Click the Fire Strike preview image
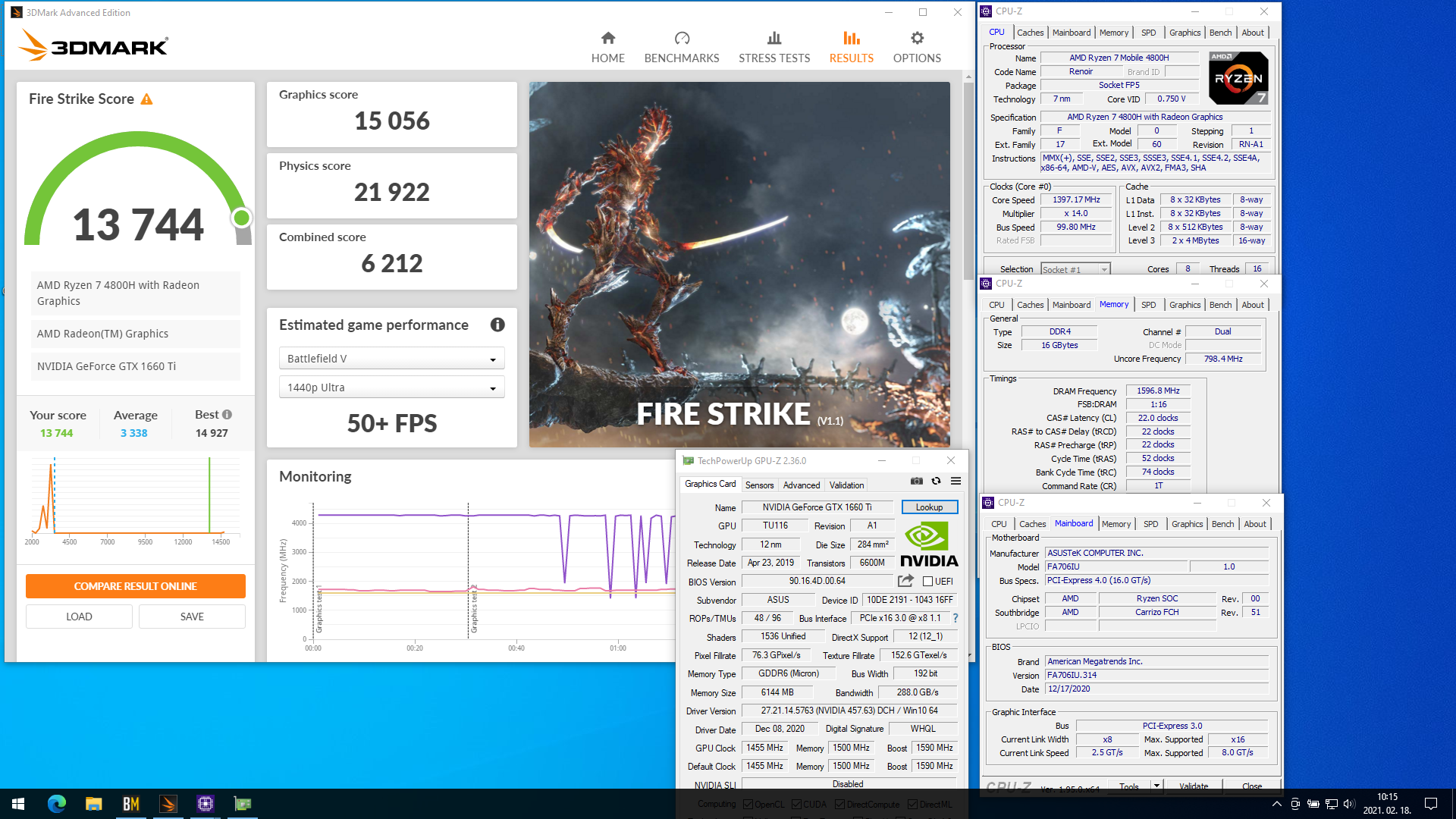The image size is (1456, 819). pyautogui.click(x=739, y=264)
